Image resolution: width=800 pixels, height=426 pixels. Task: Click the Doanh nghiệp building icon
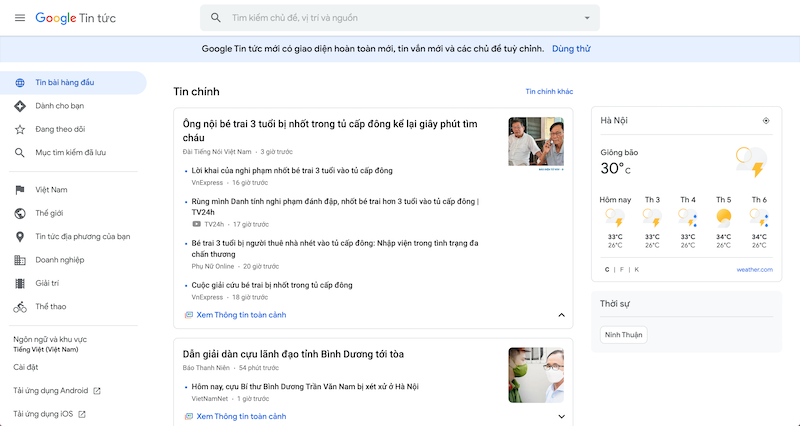[x=20, y=260]
